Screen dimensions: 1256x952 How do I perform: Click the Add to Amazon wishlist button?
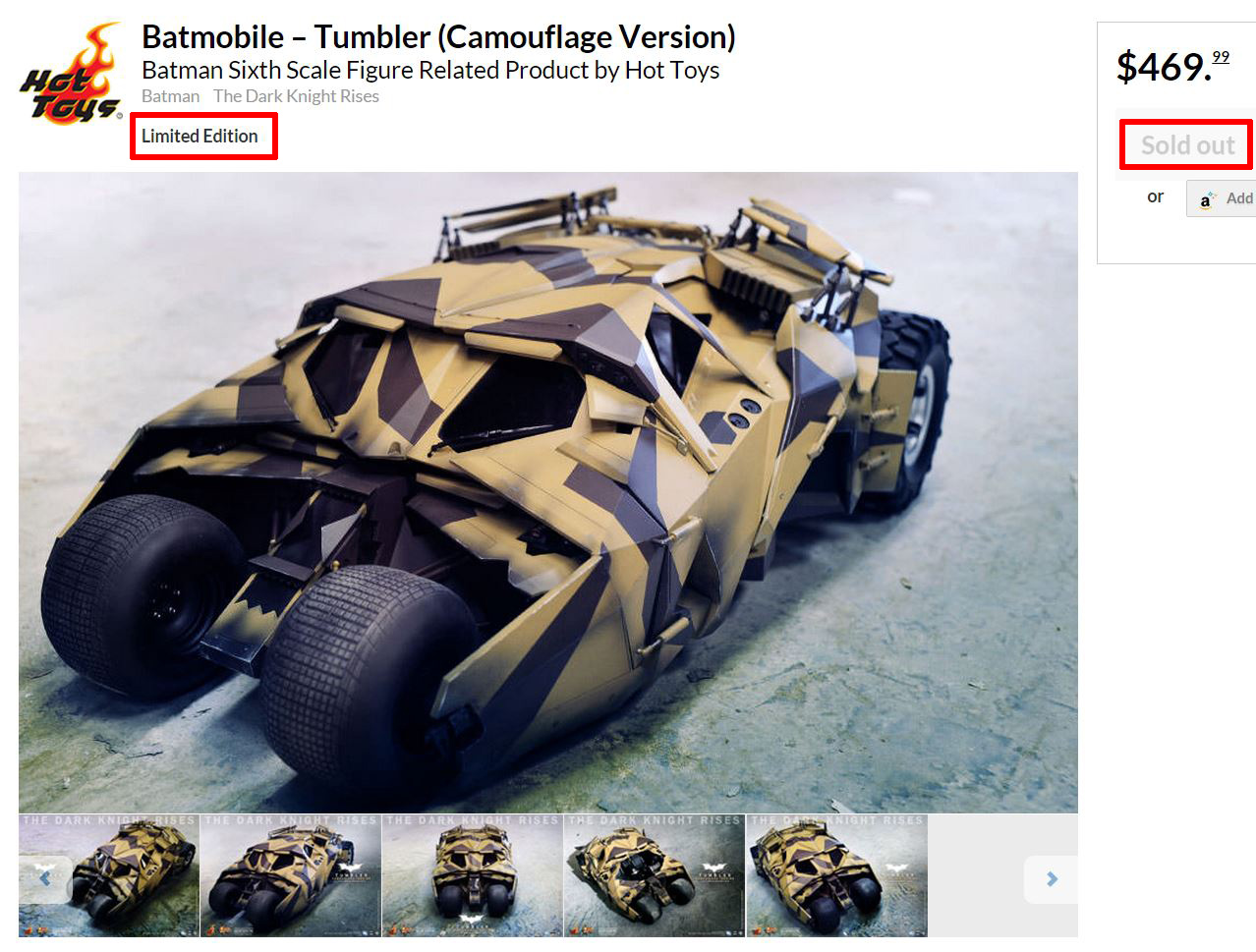tap(1222, 198)
